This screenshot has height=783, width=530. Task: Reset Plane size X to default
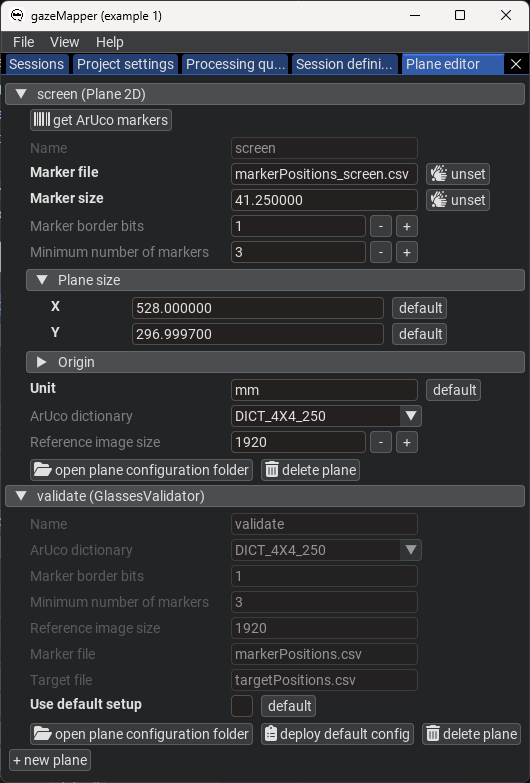[420, 308]
